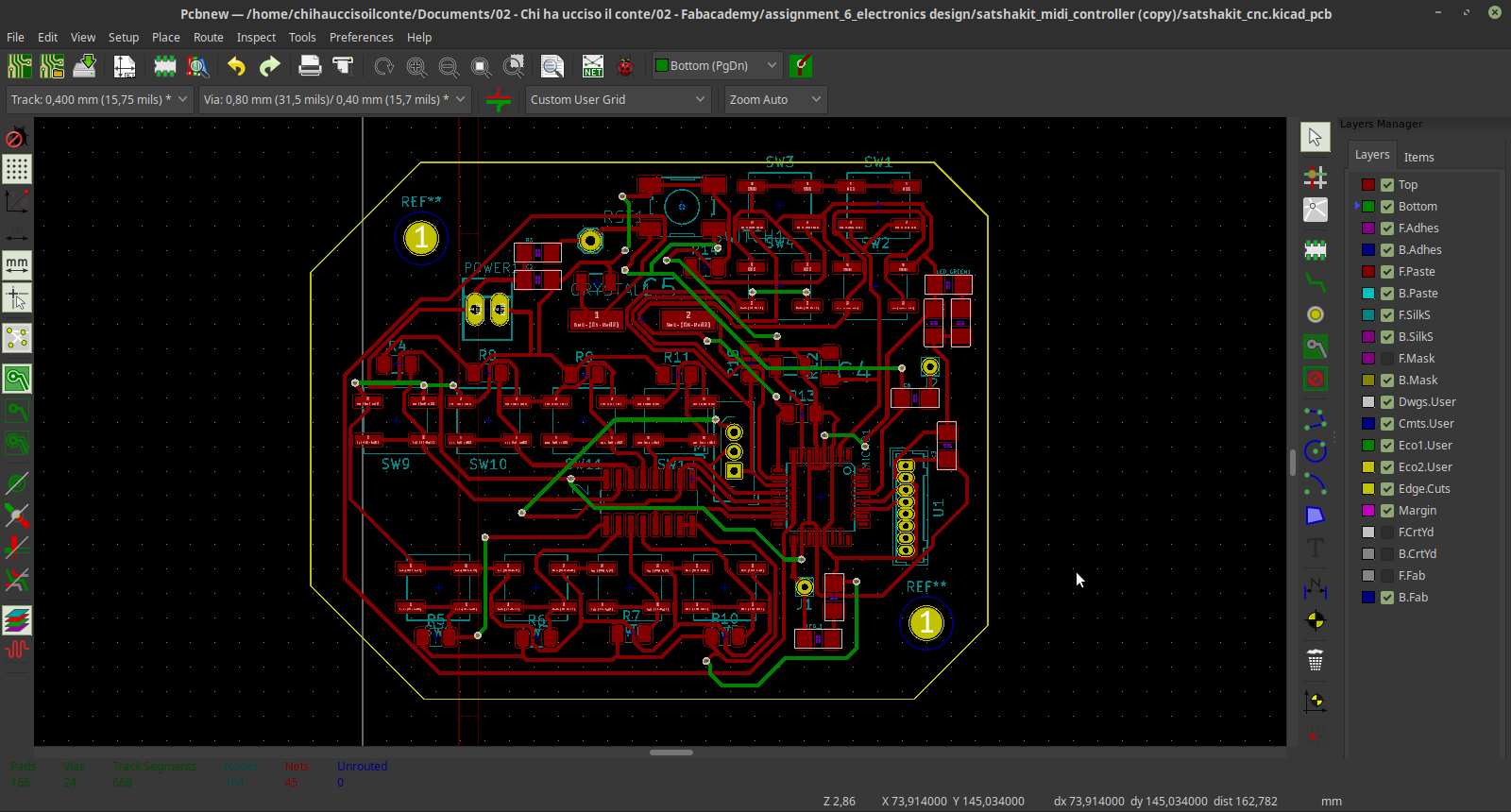Open the Custom User Grid dropdown
This screenshot has height=812, width=1511.
618,99
